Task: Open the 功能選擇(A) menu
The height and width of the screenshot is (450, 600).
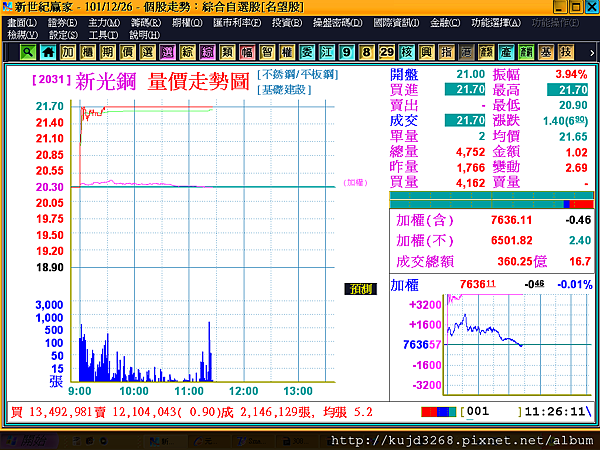Action: tap(496, 23)
